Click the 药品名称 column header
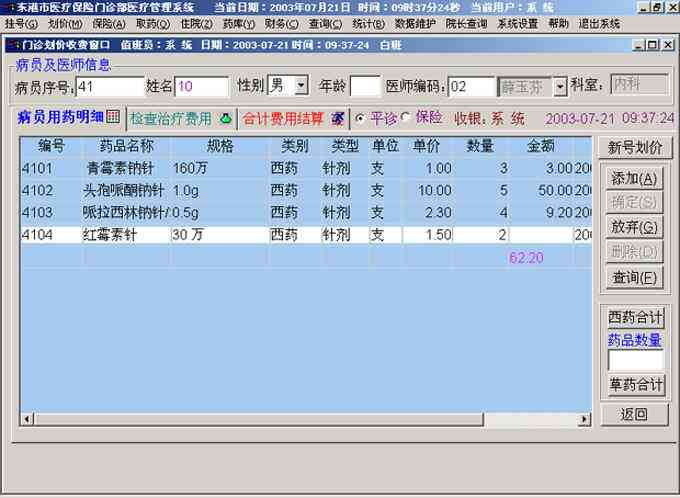This screenshot has width=680, height=498. click(x=126, y=146)
